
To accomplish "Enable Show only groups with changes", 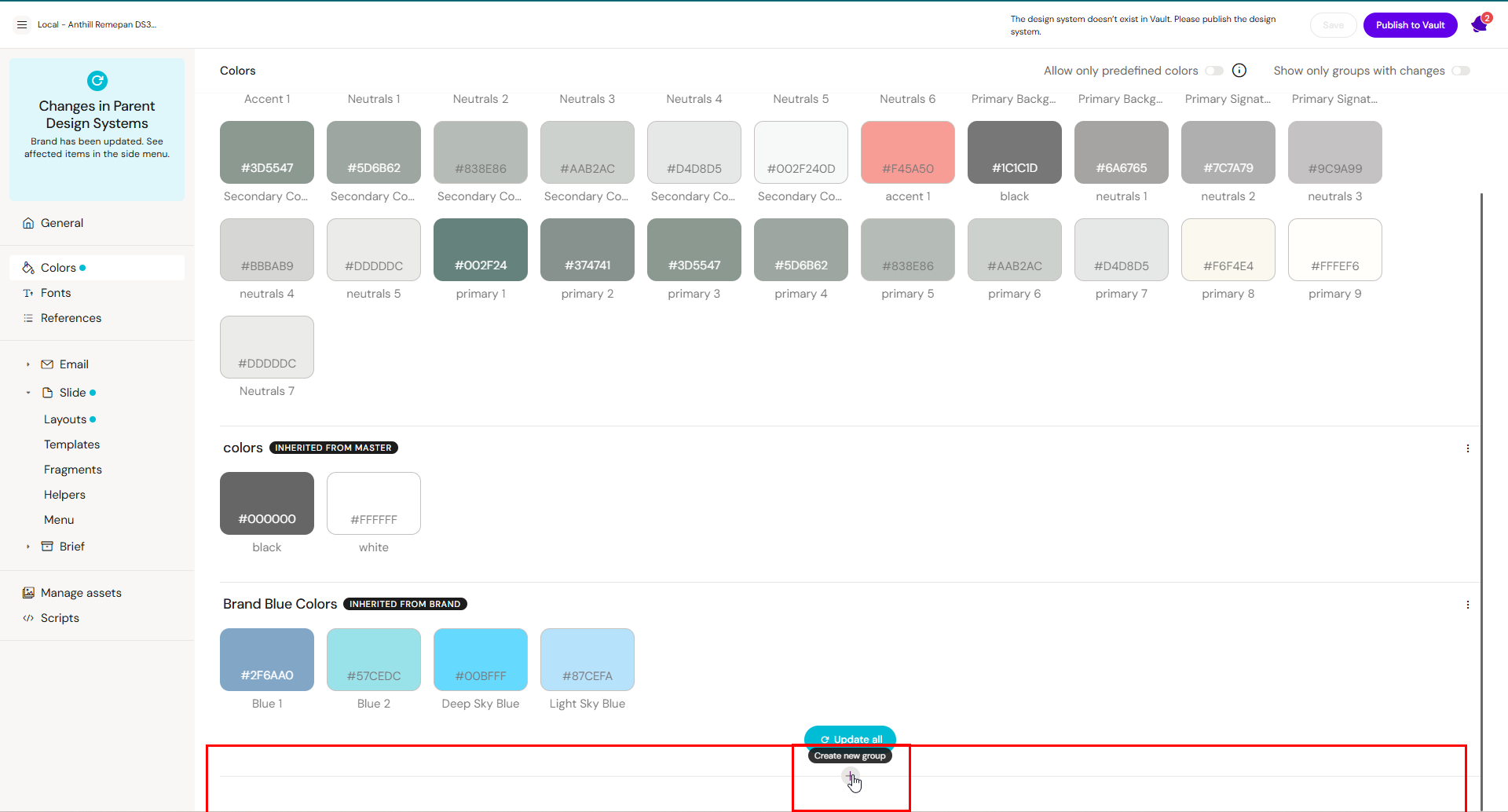I will tap(1460, 71).
